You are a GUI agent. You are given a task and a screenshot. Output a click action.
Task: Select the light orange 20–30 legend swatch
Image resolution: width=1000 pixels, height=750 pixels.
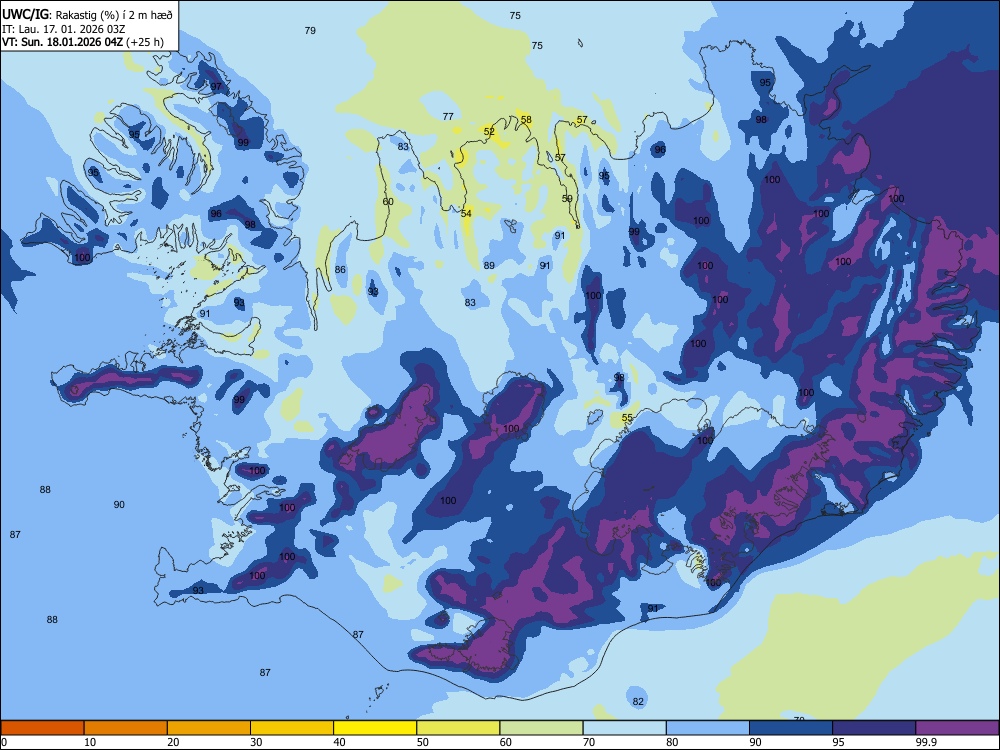click(x=209, y=728)
